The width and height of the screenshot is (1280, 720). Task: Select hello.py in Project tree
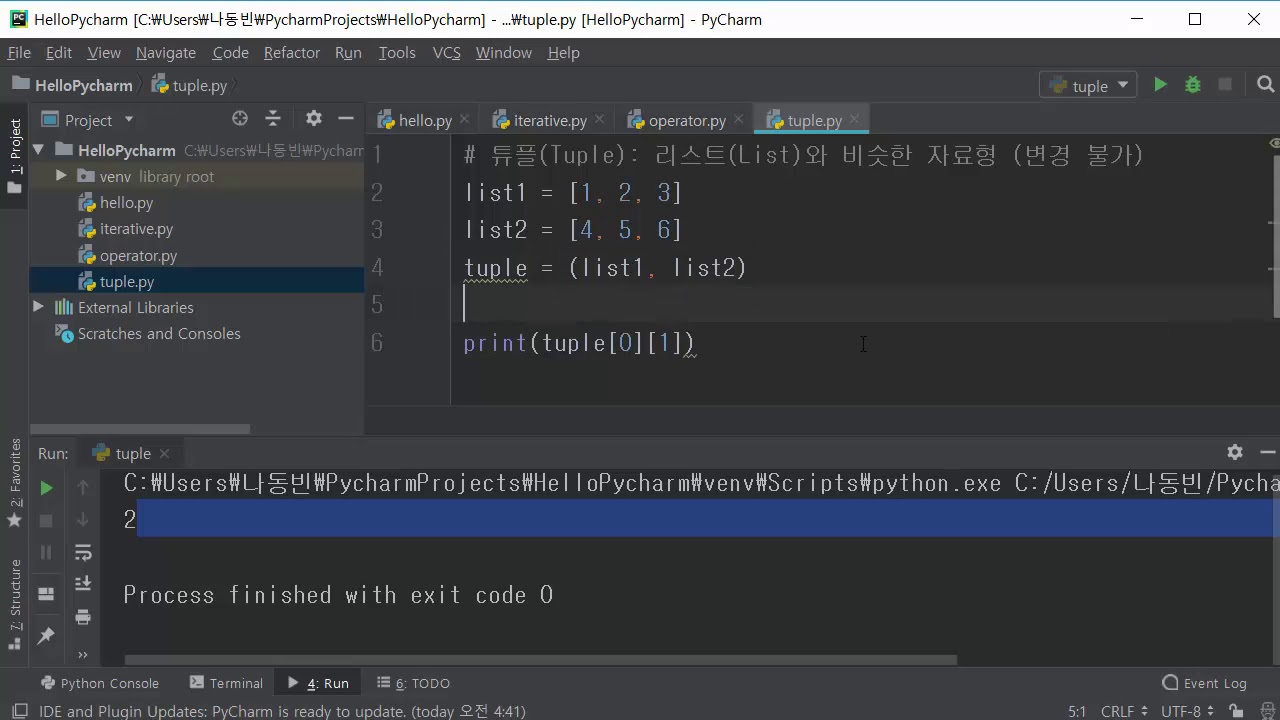(x=126, y=203)
